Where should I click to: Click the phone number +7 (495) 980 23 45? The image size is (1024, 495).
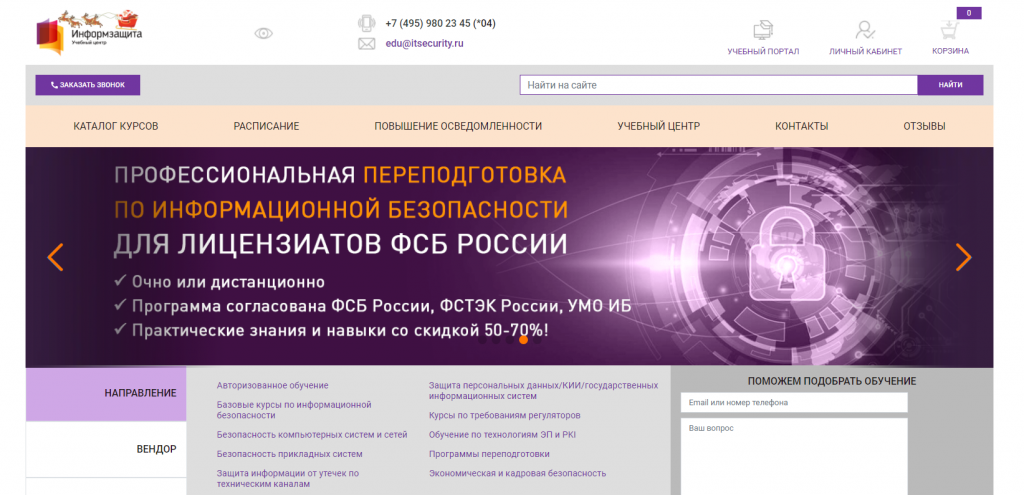tap(440, 24)
